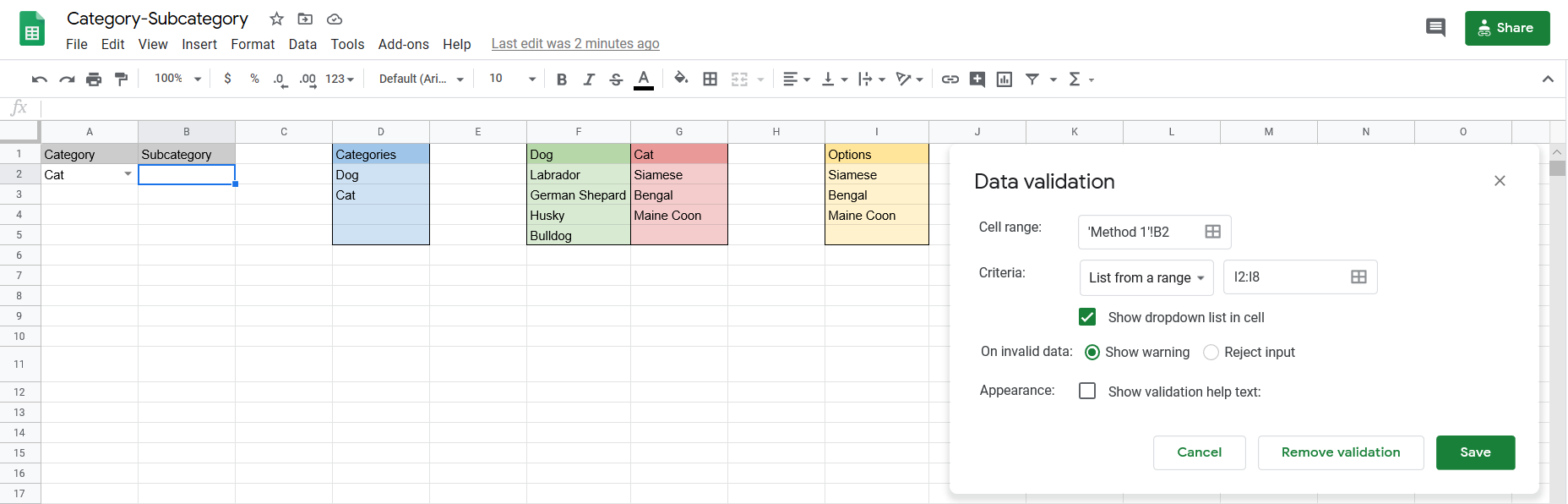Open comment history icon
The image size is (1568, 504).
(x=1435, y=28)
